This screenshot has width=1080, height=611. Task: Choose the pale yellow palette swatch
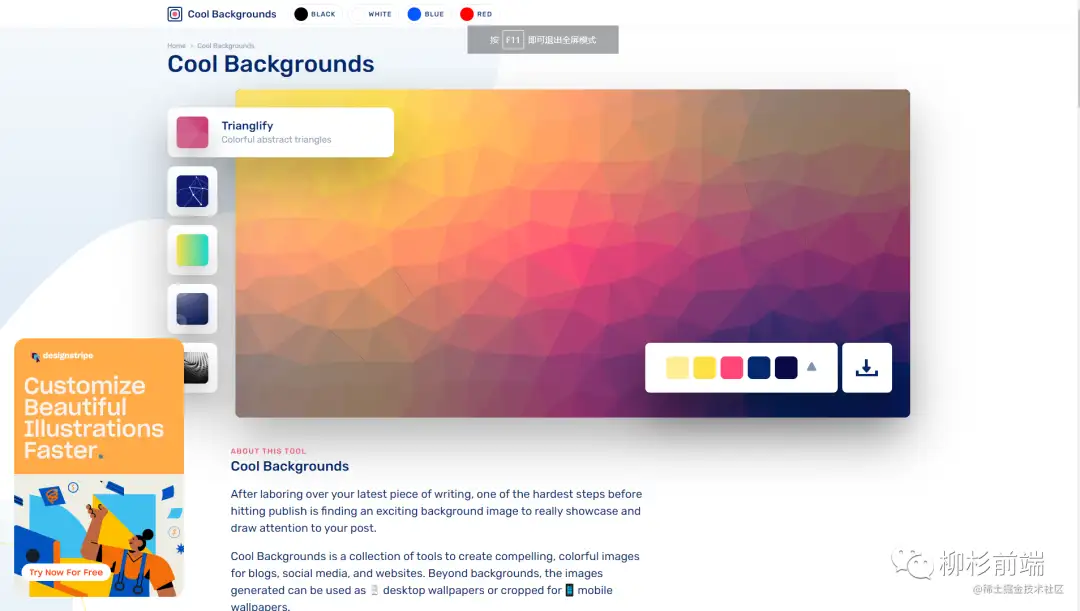(x=677, y=368)
